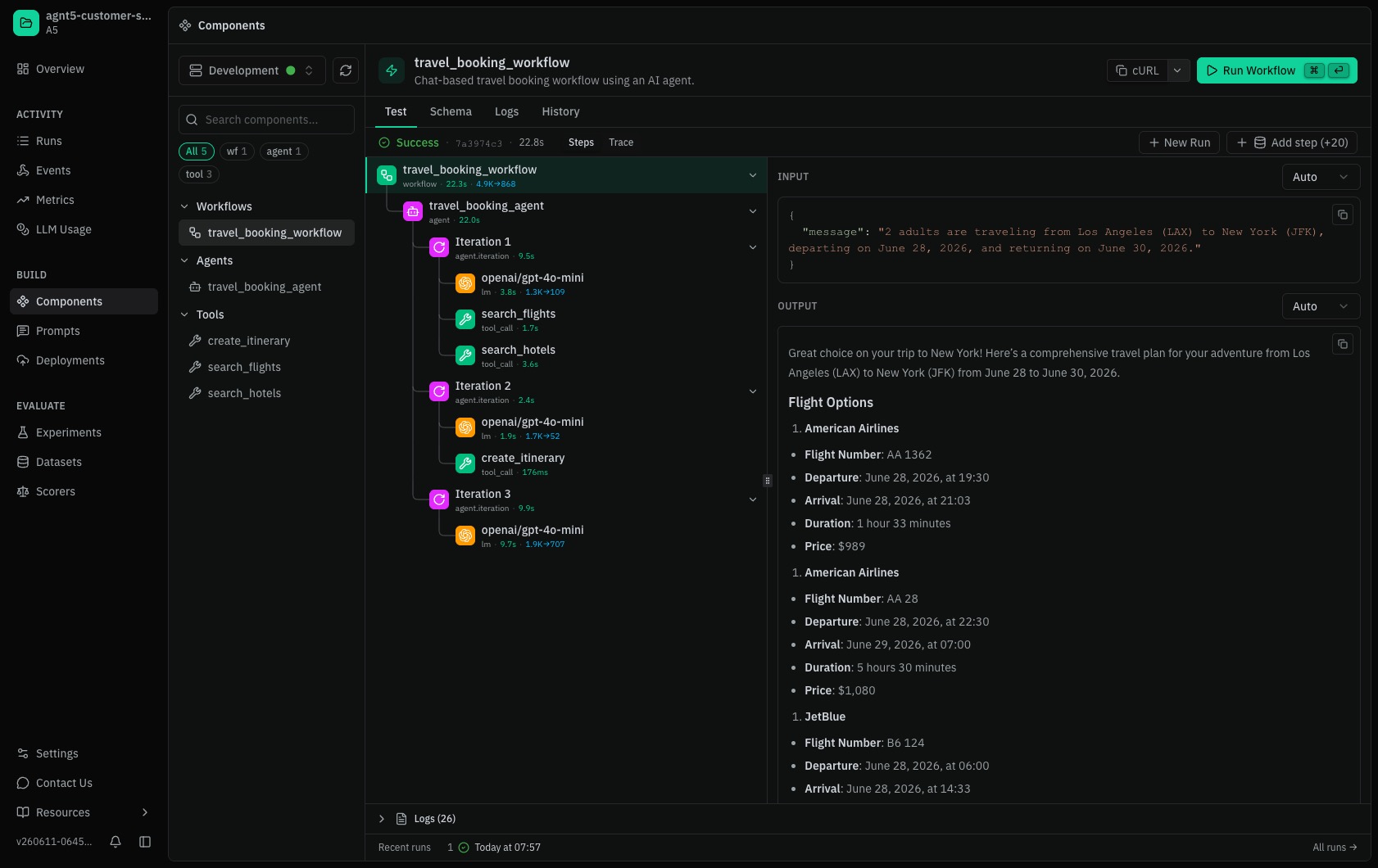Viewport: 1378px width, 868px height.
Task: Expand the Resources sidebar item
Action: click(x=84, y=812)
